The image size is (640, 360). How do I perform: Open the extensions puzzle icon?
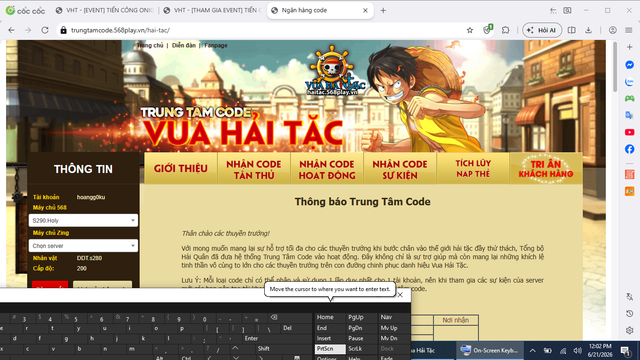point(506,30)
